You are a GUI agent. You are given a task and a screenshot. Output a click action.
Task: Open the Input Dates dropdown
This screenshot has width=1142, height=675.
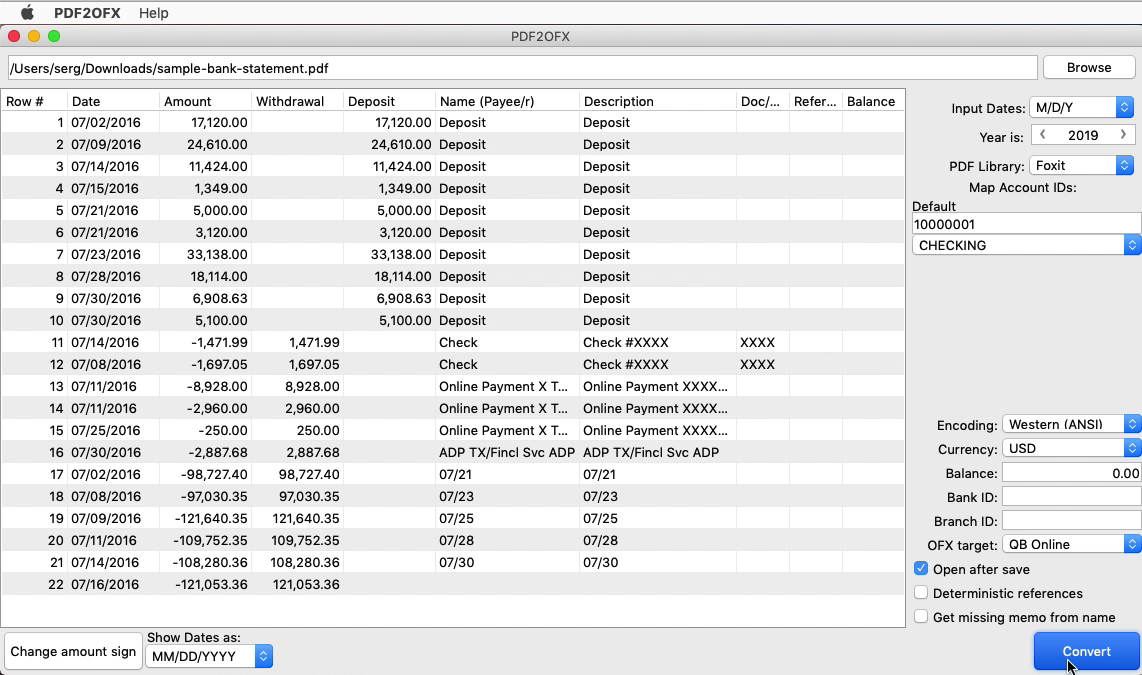[1082, 108]
